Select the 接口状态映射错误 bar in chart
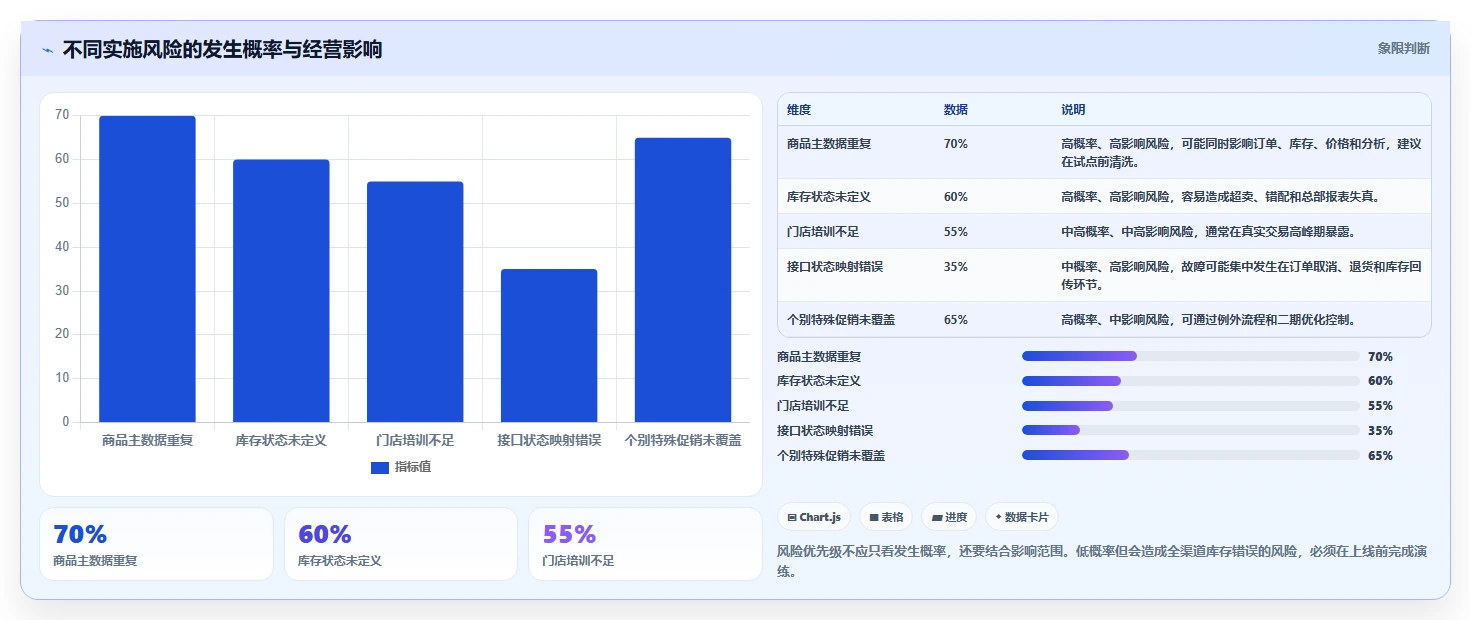The width and height of the screenshot is (1471, 620). [x=549, y=346]
